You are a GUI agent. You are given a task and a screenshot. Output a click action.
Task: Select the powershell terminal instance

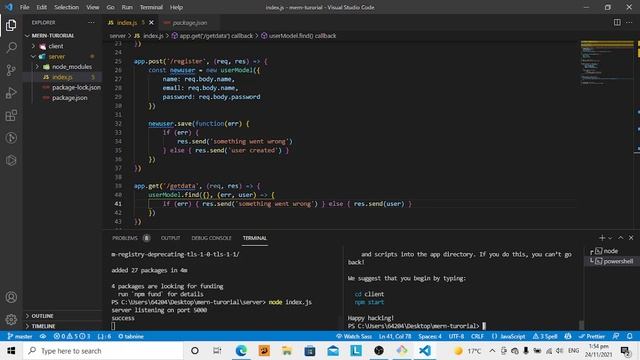[x=611, y=261]
